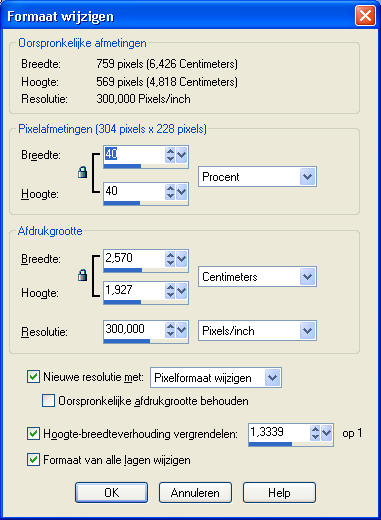381x520 pixels.
Task: Open the Centimeters units dropdown
Action: 307,277
